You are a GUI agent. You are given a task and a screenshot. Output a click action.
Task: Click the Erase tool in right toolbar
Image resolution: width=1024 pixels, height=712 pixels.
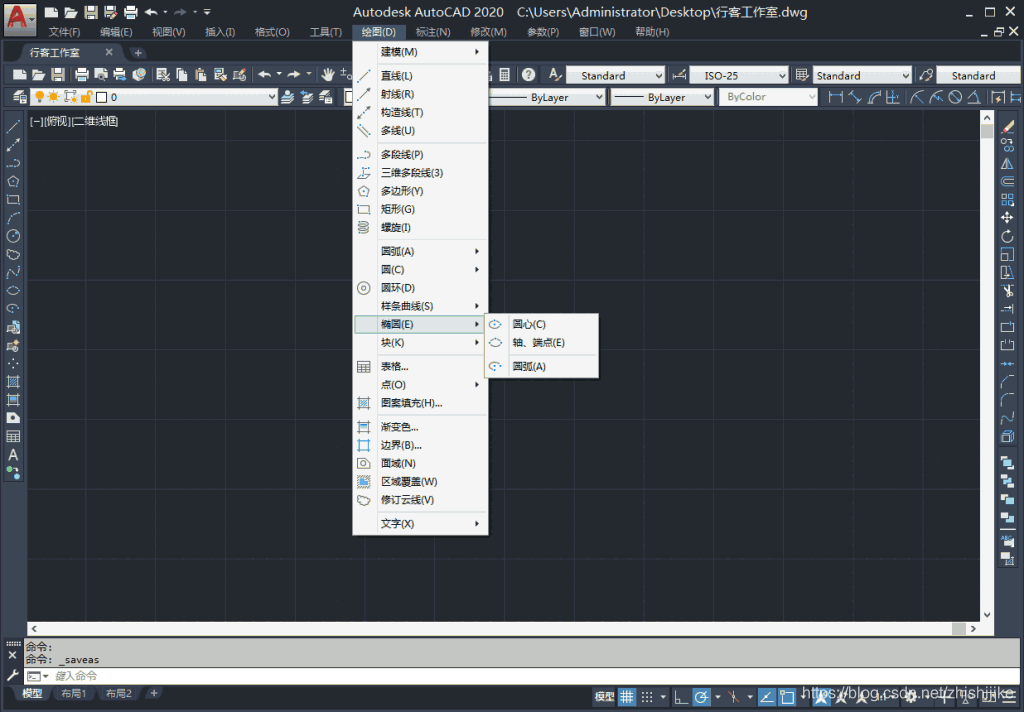tap(1008, 127)
